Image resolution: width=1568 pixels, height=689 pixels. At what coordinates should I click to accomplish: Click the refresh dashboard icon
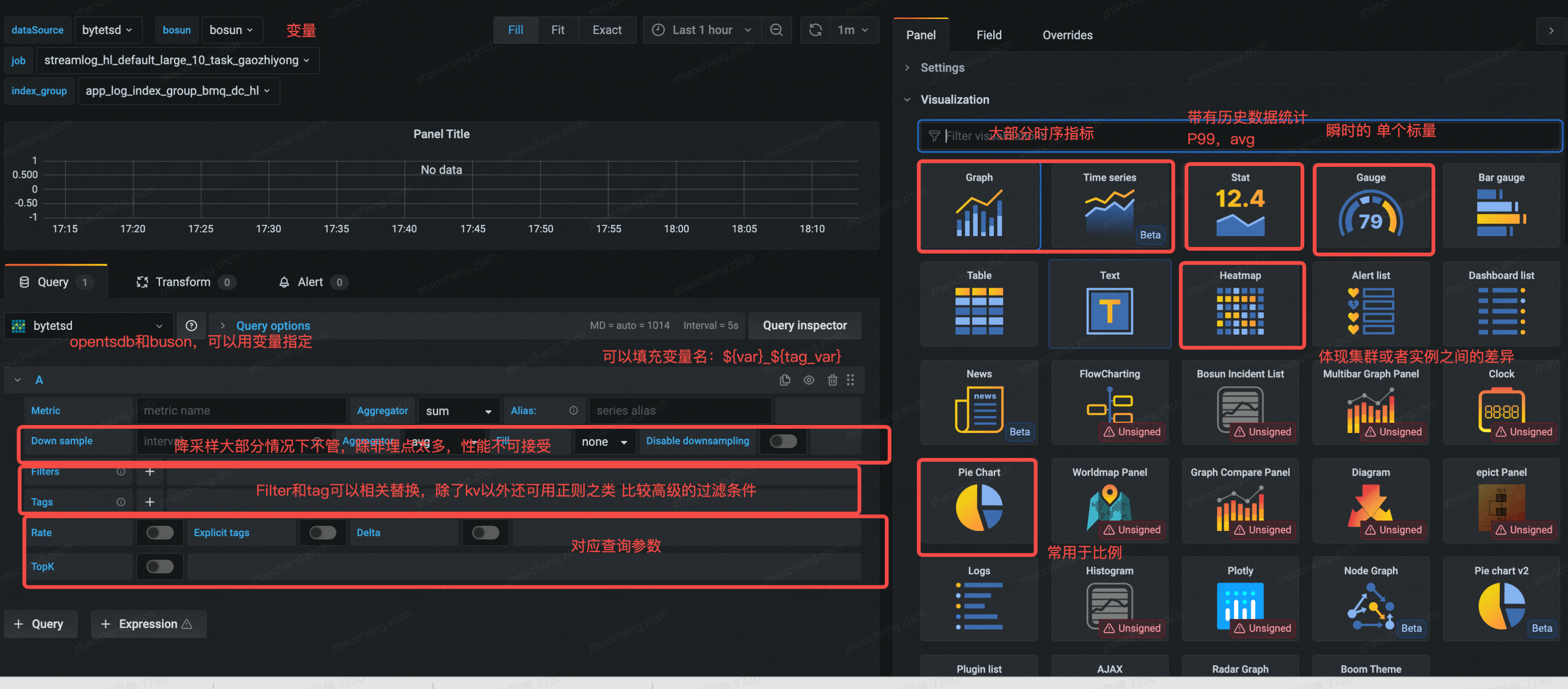click(815, 30)
